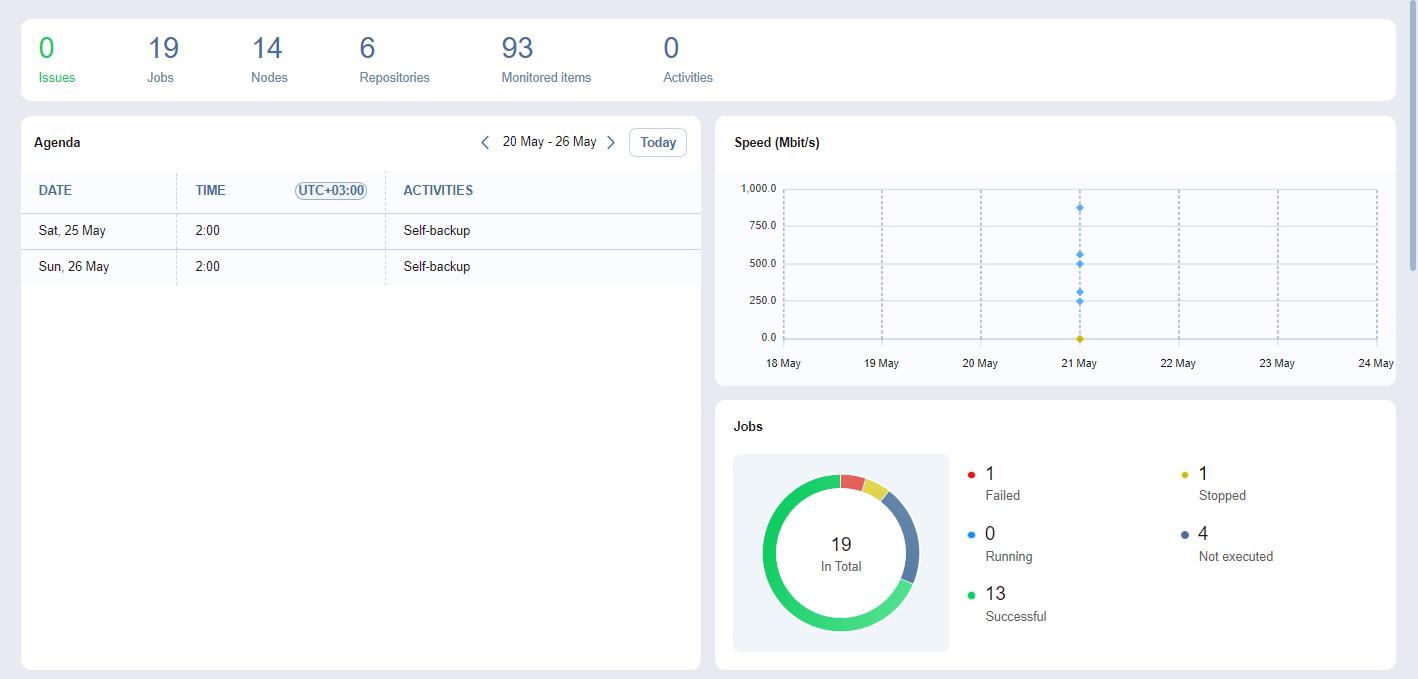Open the Nodes summary counter
1418x679 pixels.
click(x=268, y=60)
